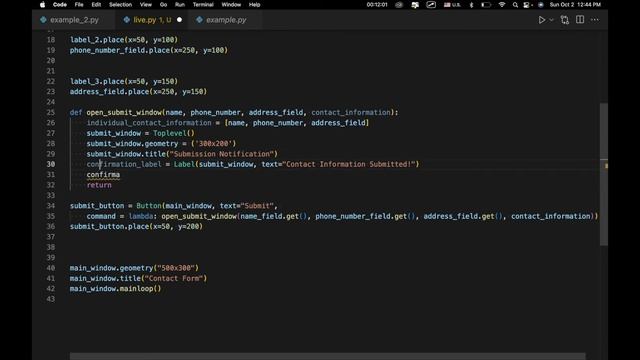The height and width of the screenshot is (360, 640).
Task: Click 'individual_contact_information' on line 26
Action: [x=149, y=123]
